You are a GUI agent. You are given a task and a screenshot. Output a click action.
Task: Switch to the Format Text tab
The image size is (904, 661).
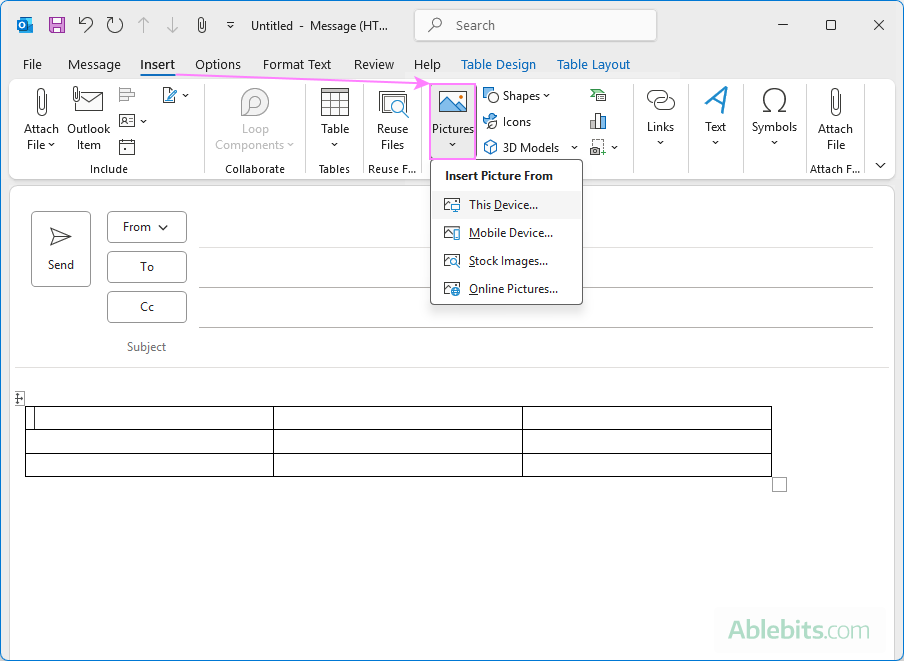297,64
